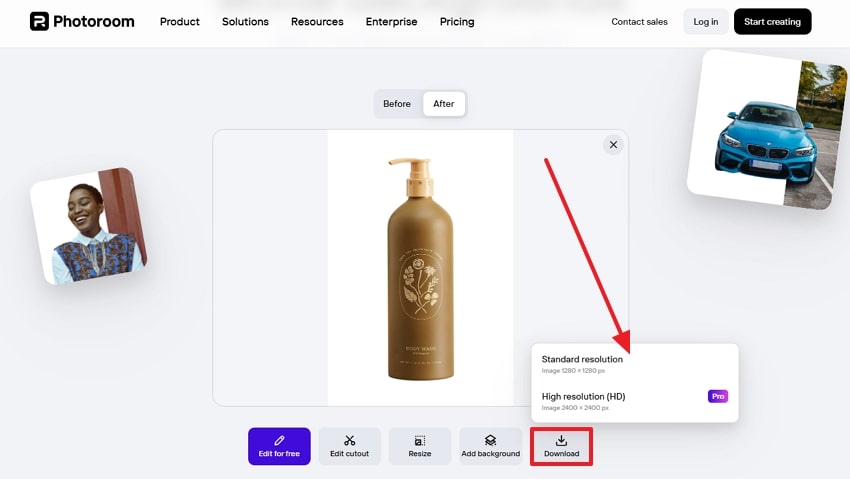Choose Standard resolution download option
Viewport: 850px width, 479px height.
pyautogui.click(x=582, y=363)
